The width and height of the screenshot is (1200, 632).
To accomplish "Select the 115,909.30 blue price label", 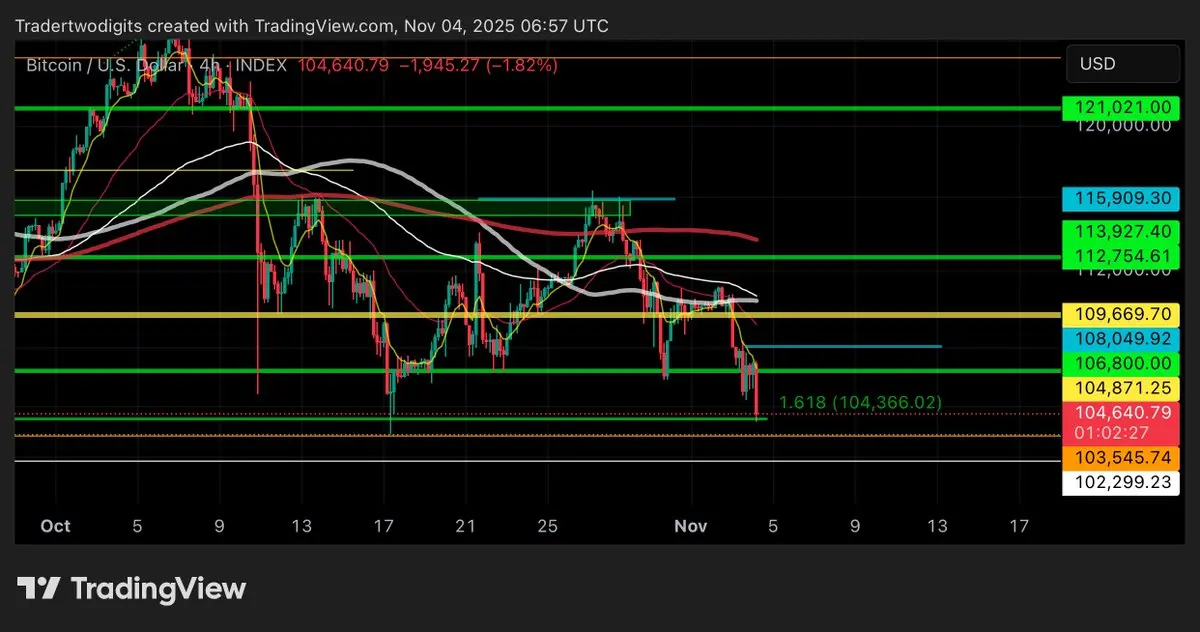I will coord(1122,199).
